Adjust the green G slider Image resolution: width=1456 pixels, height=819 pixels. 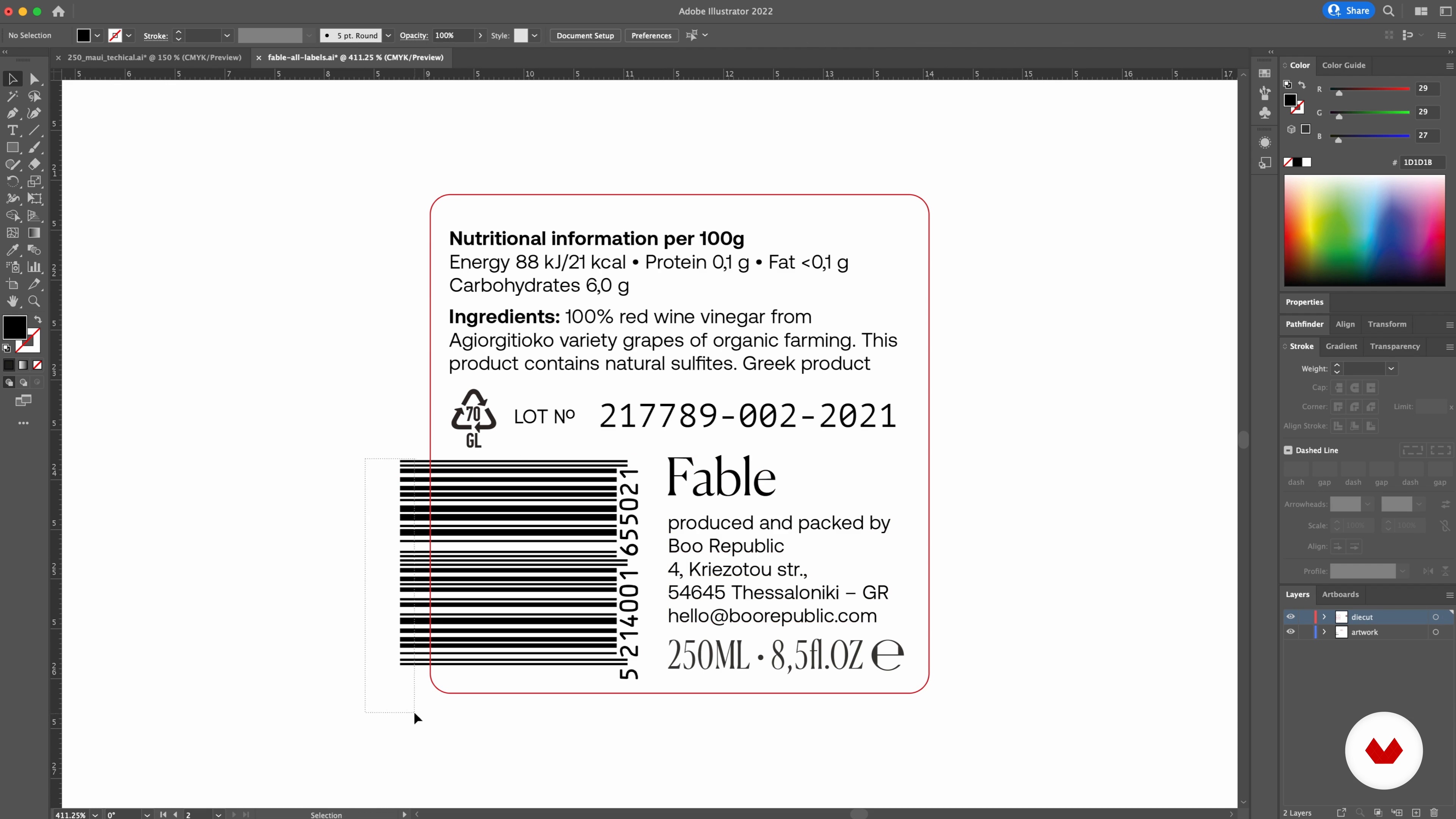tap(1338, 116)
